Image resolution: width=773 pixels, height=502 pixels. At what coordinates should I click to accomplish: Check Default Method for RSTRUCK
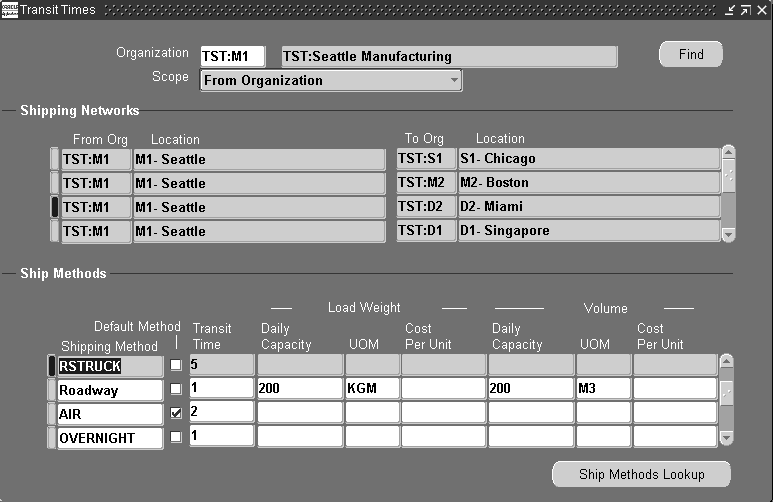[x=176, y=365]
